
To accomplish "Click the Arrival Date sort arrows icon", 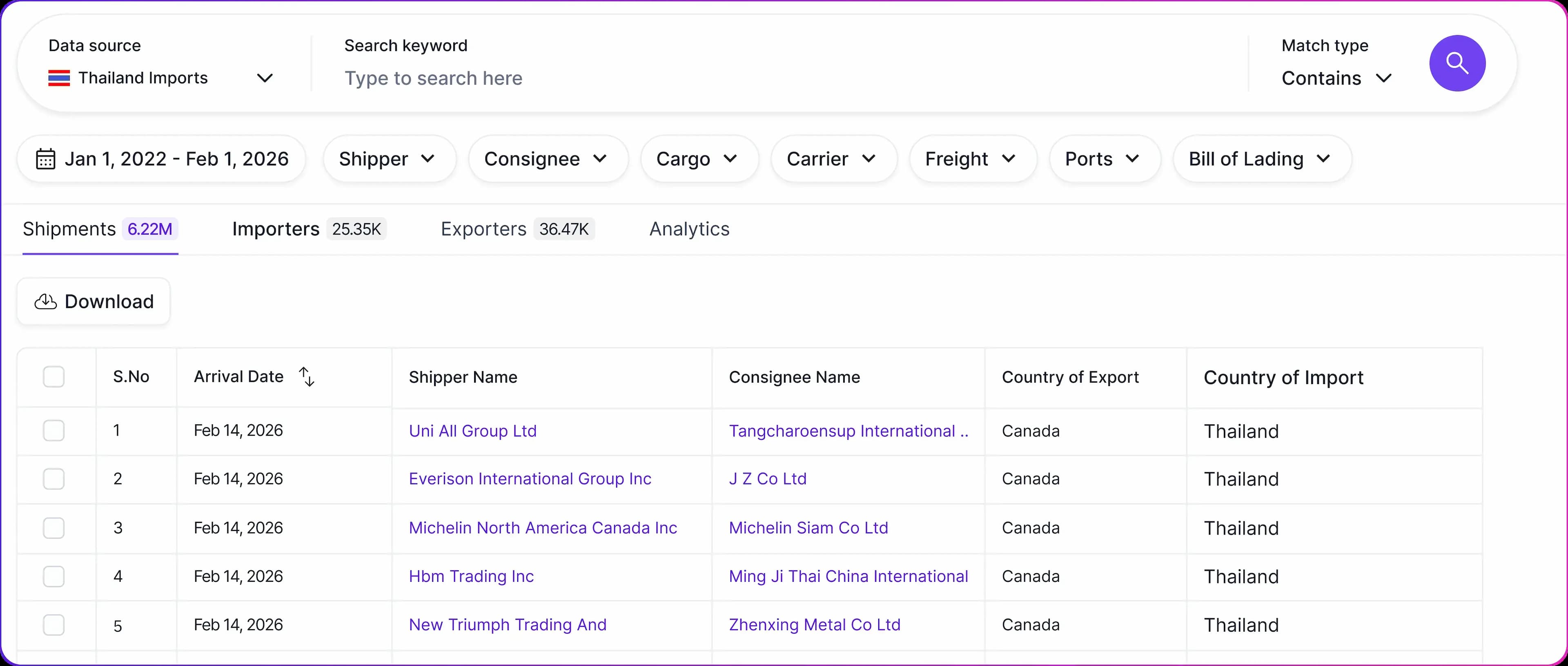I will click(x=307, y=377).
